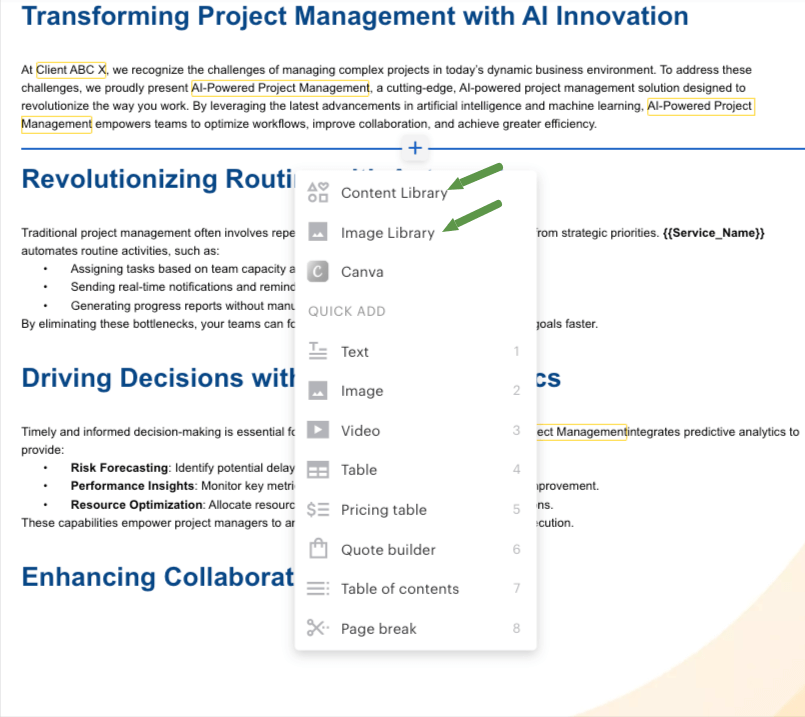Click the Quote builder bag icon
Viewport: 805px width, 717px height.
click(x=318, y=549)
